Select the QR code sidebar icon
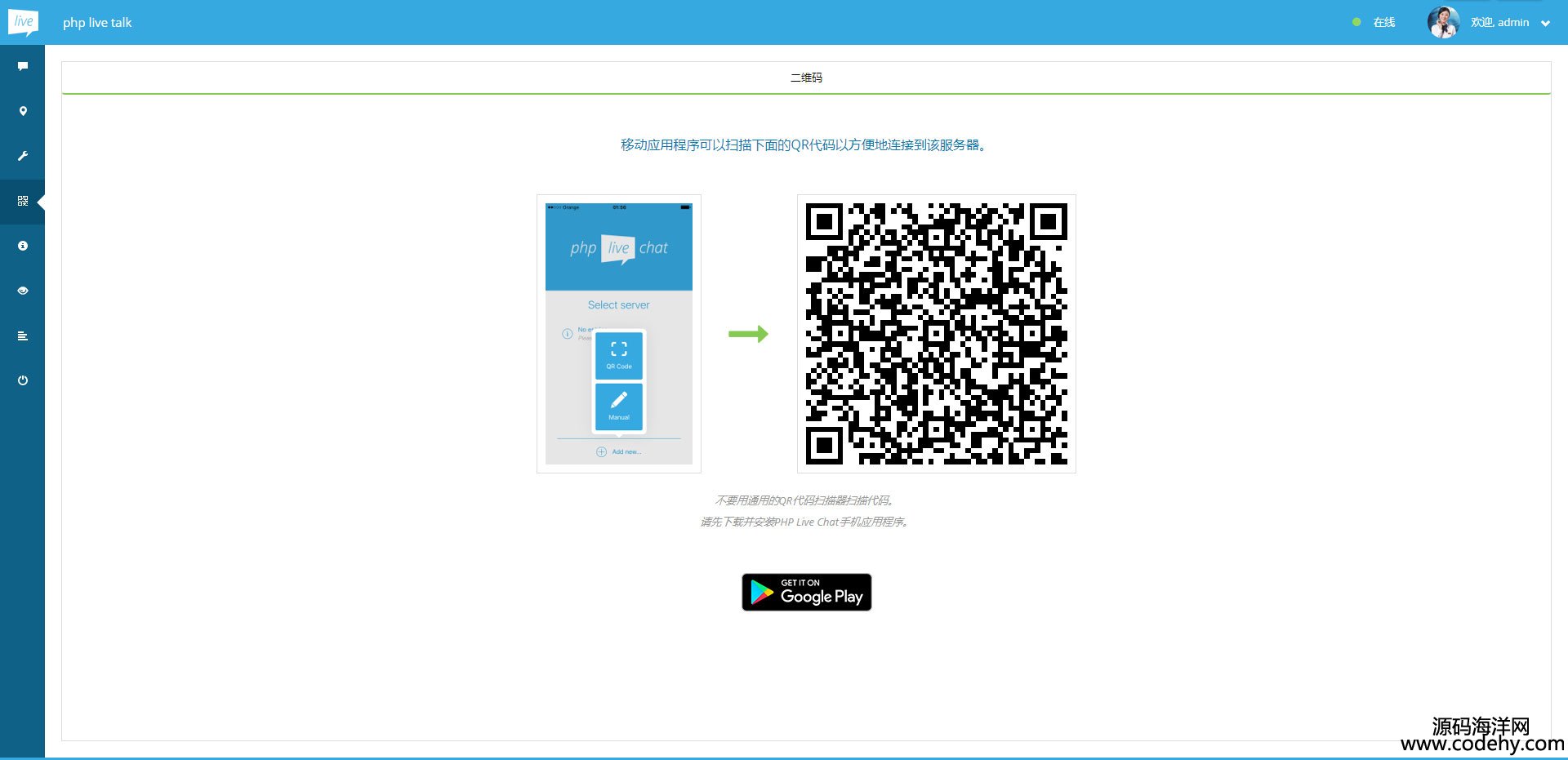Screen dimensions: 1568x760 pos(23,201)
